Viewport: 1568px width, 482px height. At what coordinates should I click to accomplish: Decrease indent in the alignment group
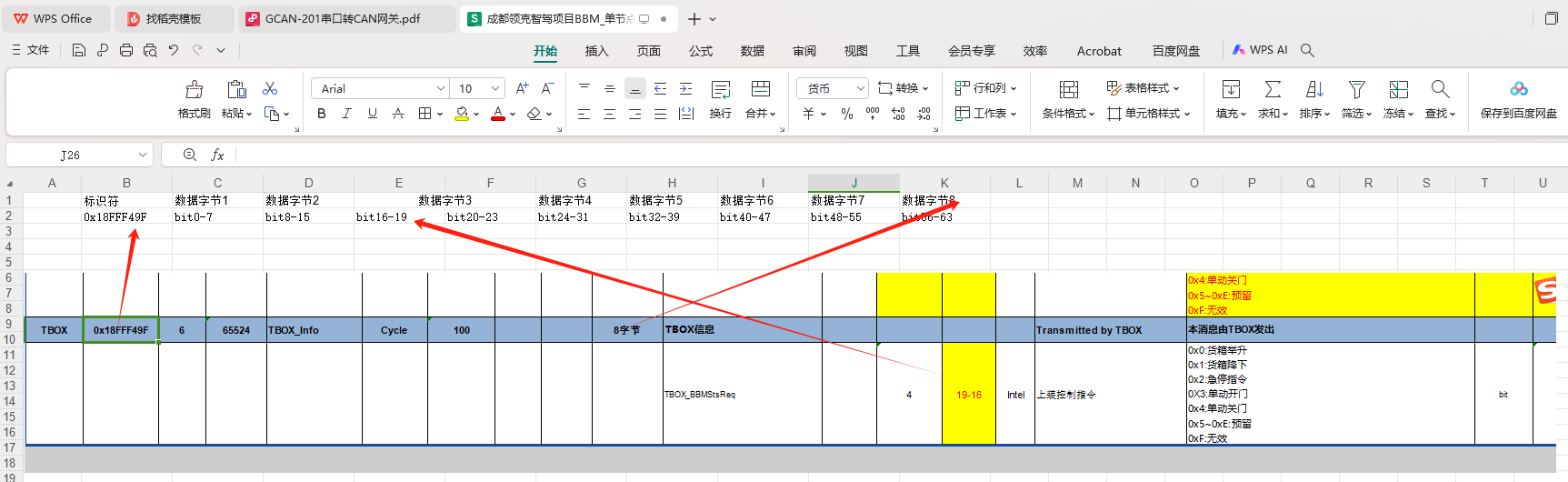(661, 88)
